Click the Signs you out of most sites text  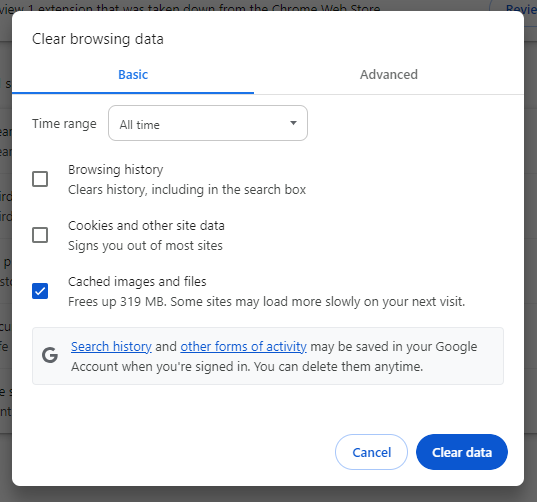click(145, 246)
